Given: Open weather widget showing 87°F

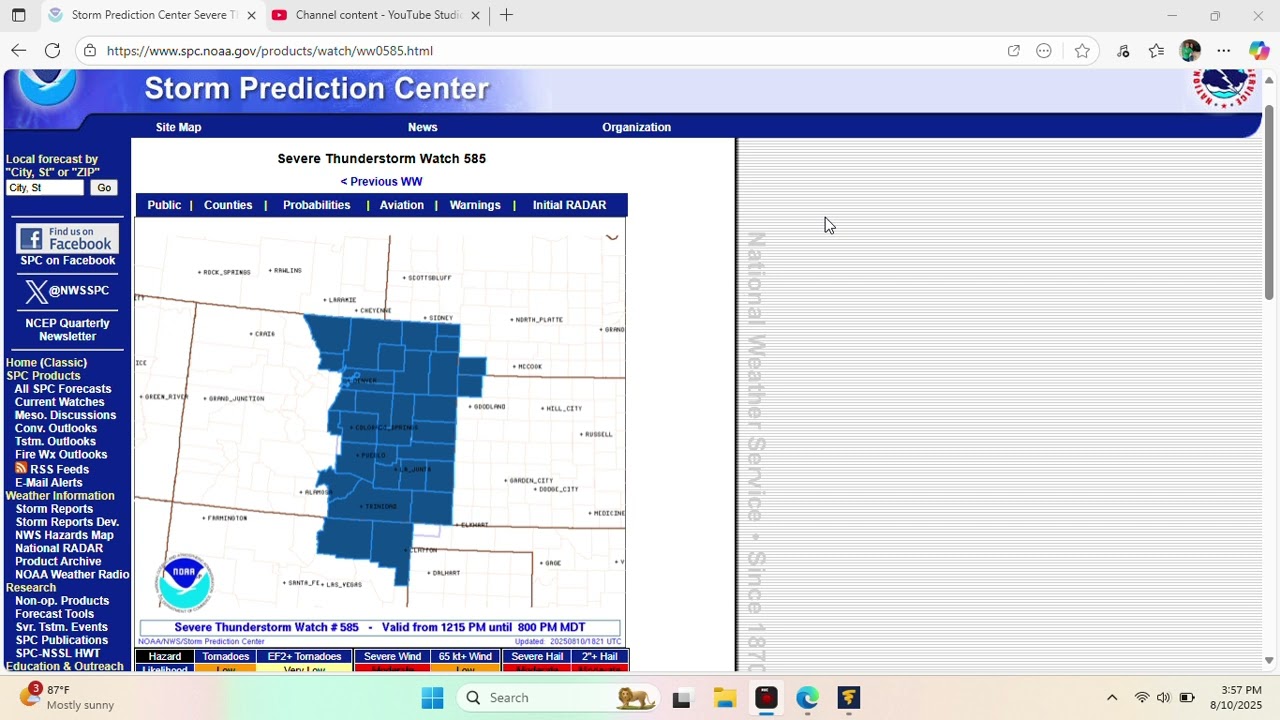Looking at the screenshot, I should [x=66, y=697].
